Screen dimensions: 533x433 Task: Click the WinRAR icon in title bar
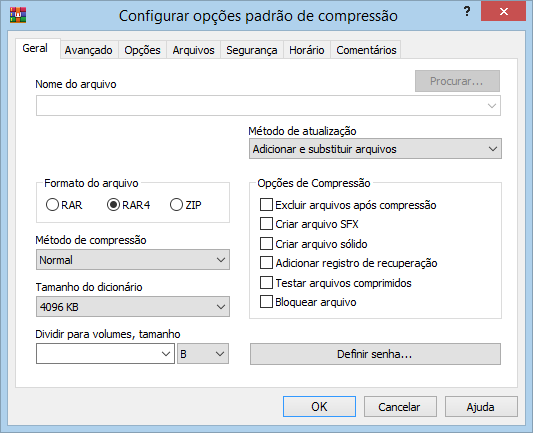18,15
